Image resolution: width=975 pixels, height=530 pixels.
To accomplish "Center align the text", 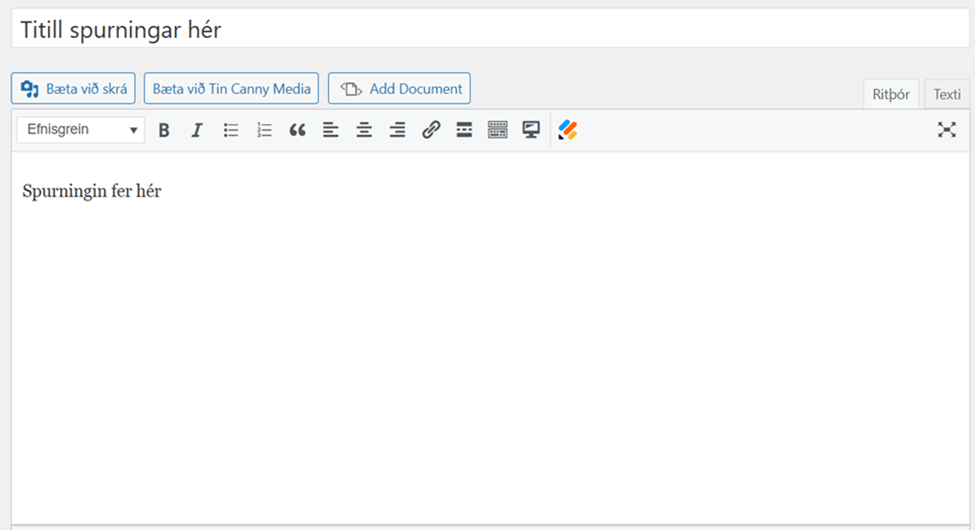I will point(364,130).
